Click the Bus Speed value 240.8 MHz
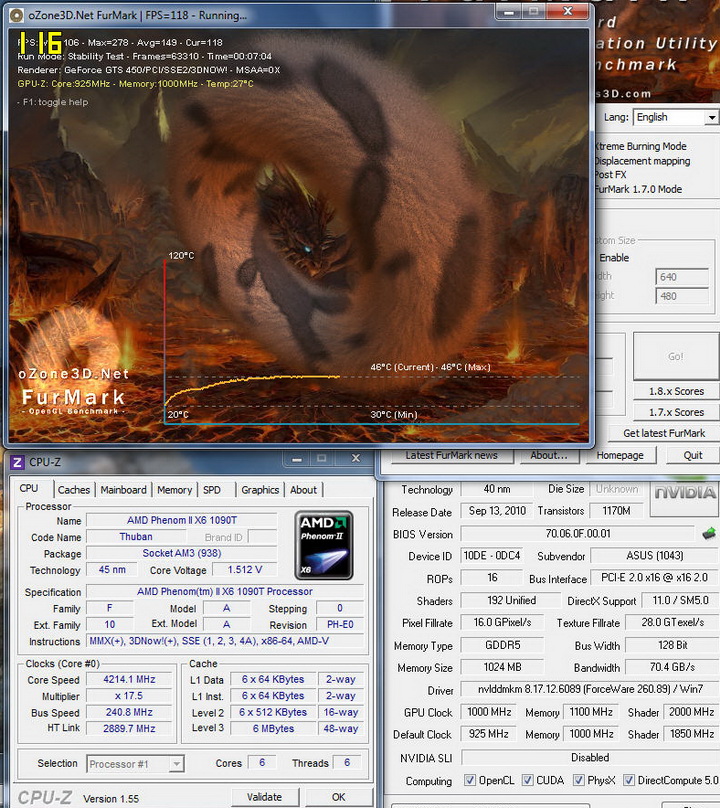This screenshot has height=808, width=720. click(129, 713)
